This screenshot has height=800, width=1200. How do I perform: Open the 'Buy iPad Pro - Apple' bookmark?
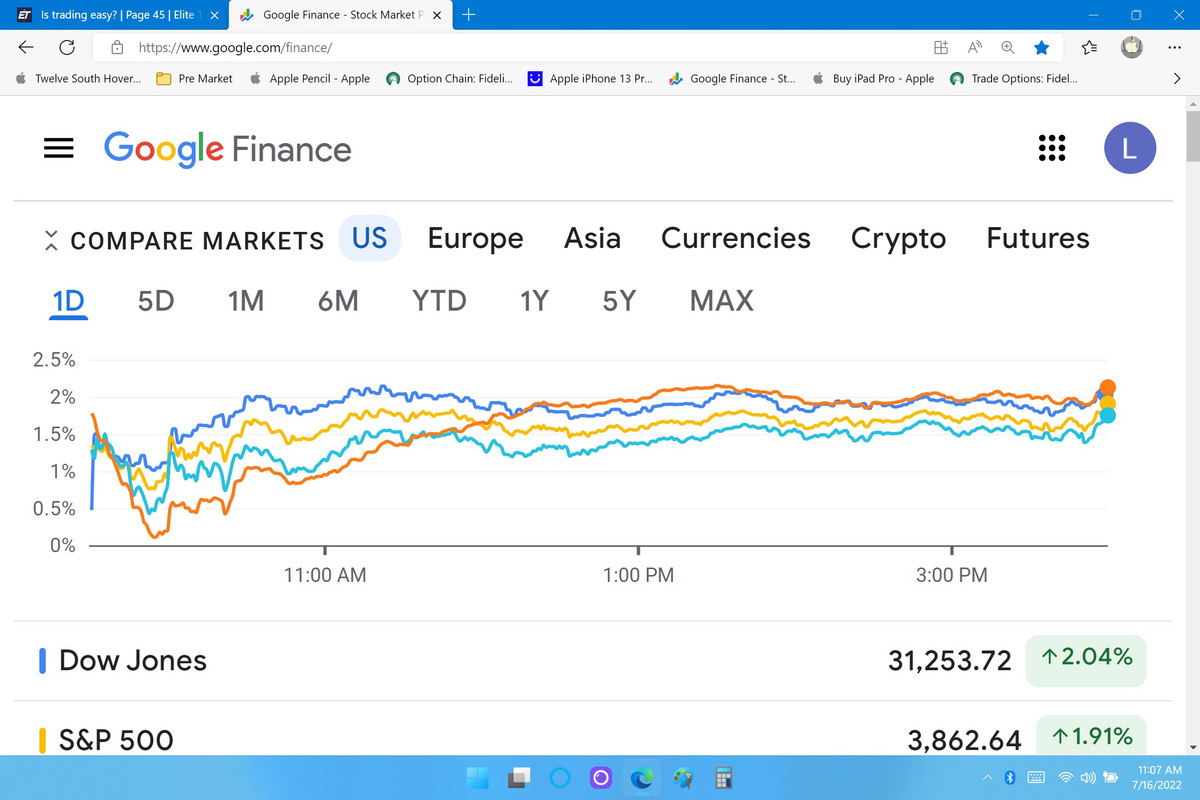(873, 78)
